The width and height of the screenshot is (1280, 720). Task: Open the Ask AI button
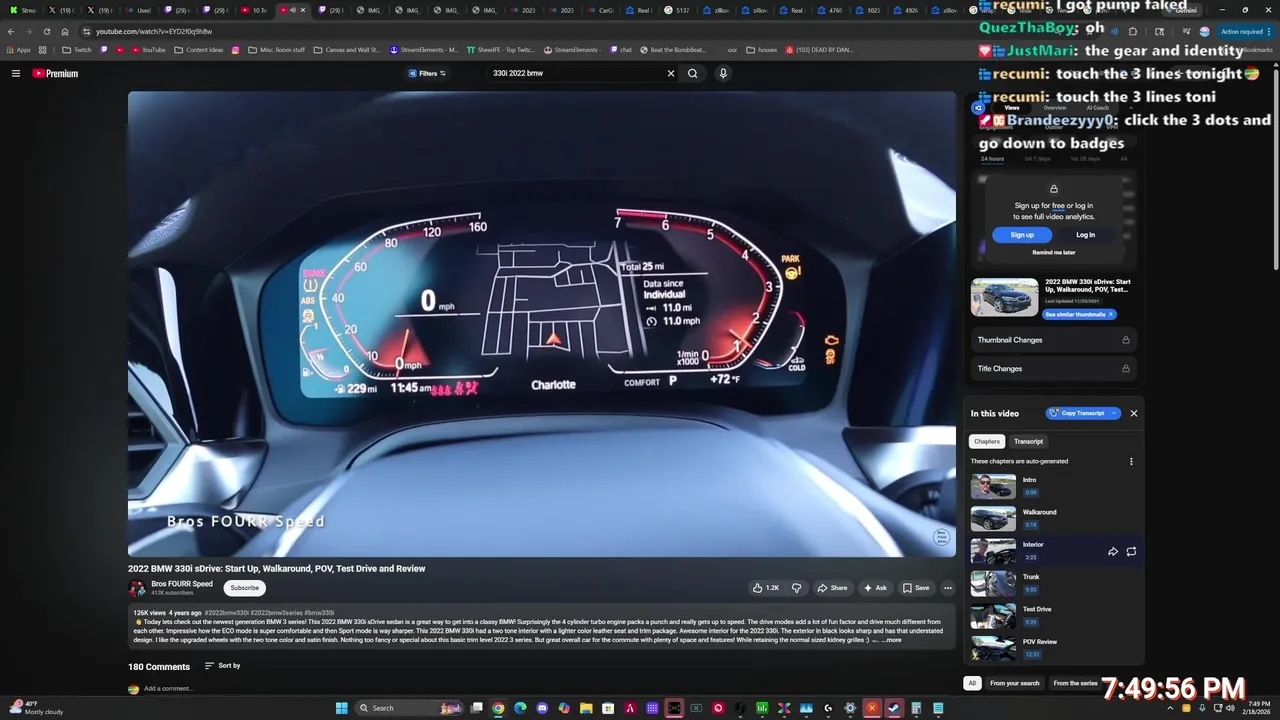pyautogui.click(x=876, y=588)
